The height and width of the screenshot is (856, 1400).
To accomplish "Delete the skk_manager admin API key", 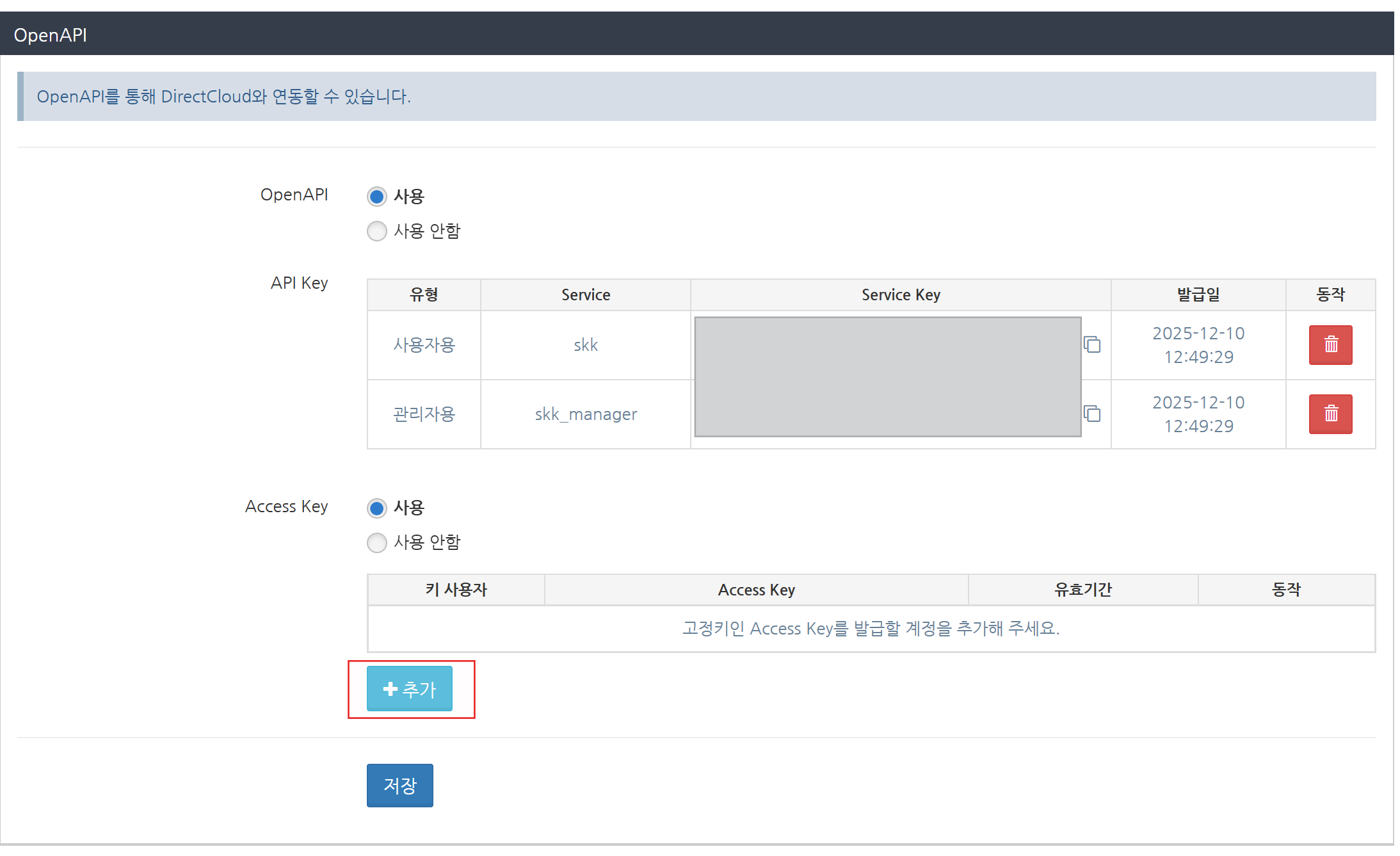I will 1330,414.
